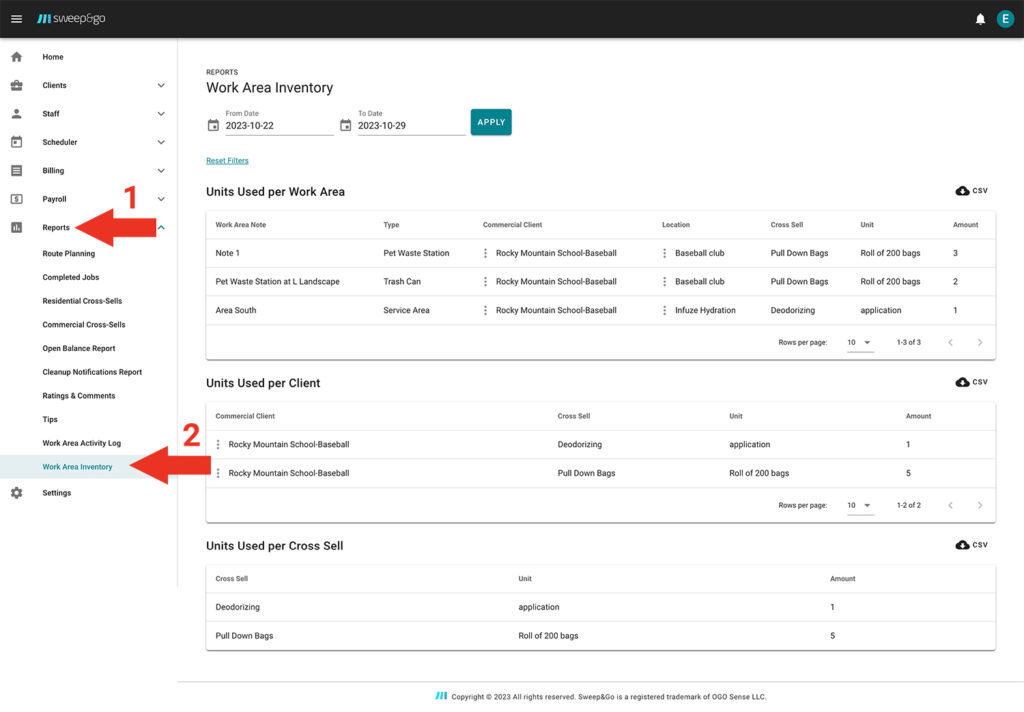The width and height of the screenshot is (1024, 712).
Task: Download CSV for Units Used per Work Area
Action: [971, 191]
